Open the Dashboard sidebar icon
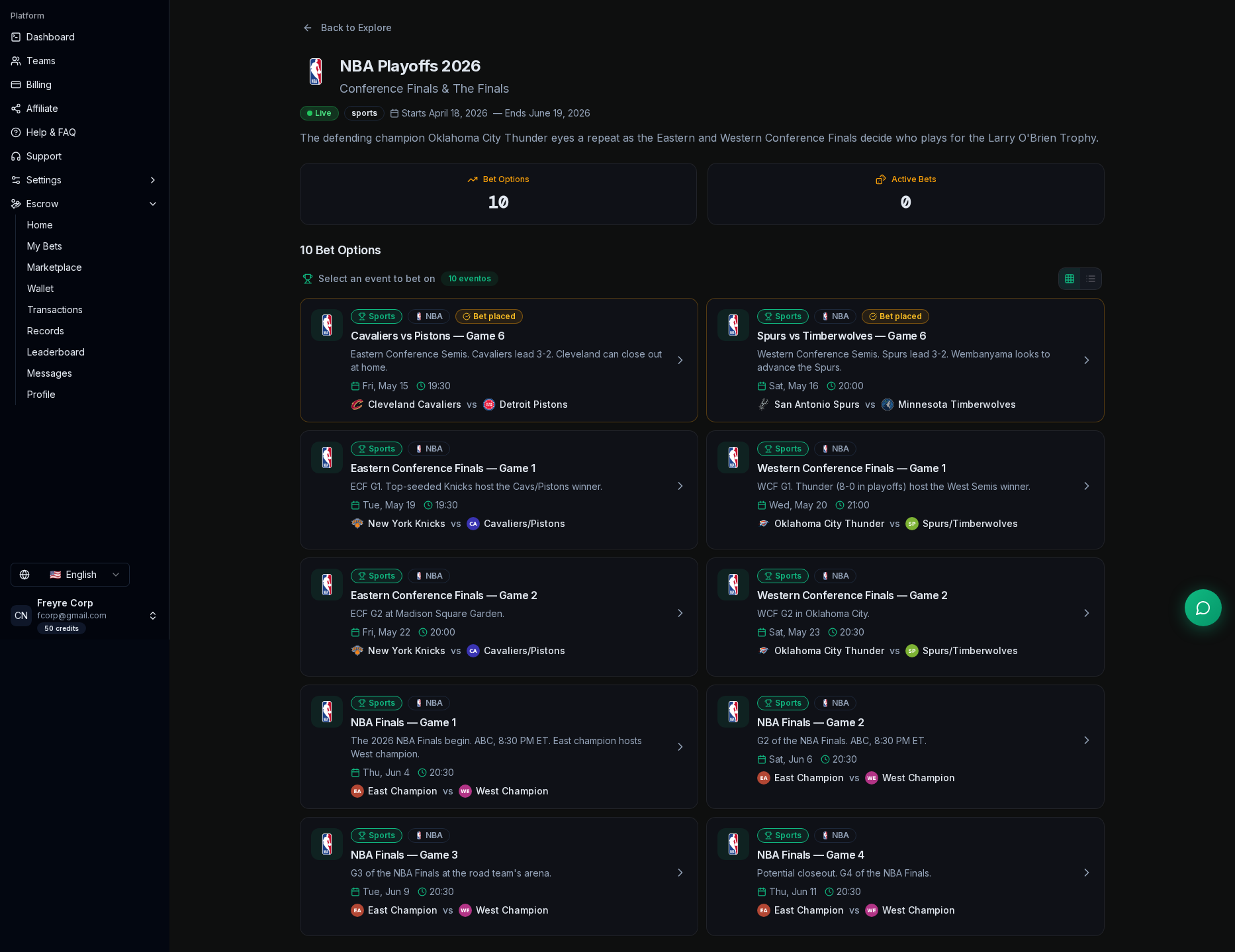This screenshot has height=952, width=1235. (x=16, y=37)
